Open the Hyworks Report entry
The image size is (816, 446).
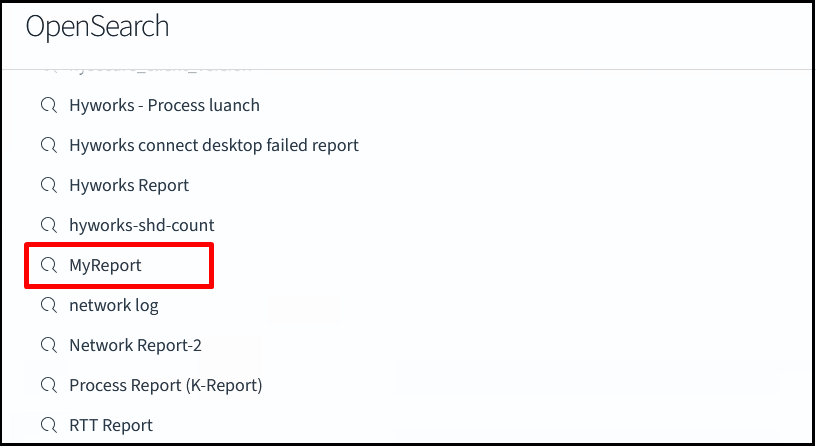[x=129, y=185]
